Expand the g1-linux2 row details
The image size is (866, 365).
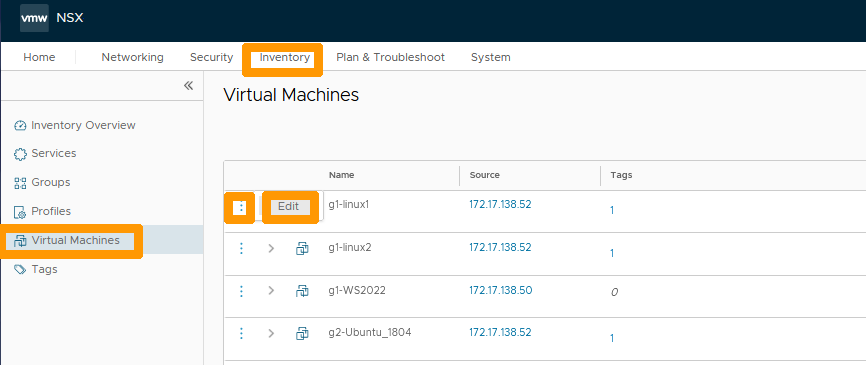tap(271, 248)
